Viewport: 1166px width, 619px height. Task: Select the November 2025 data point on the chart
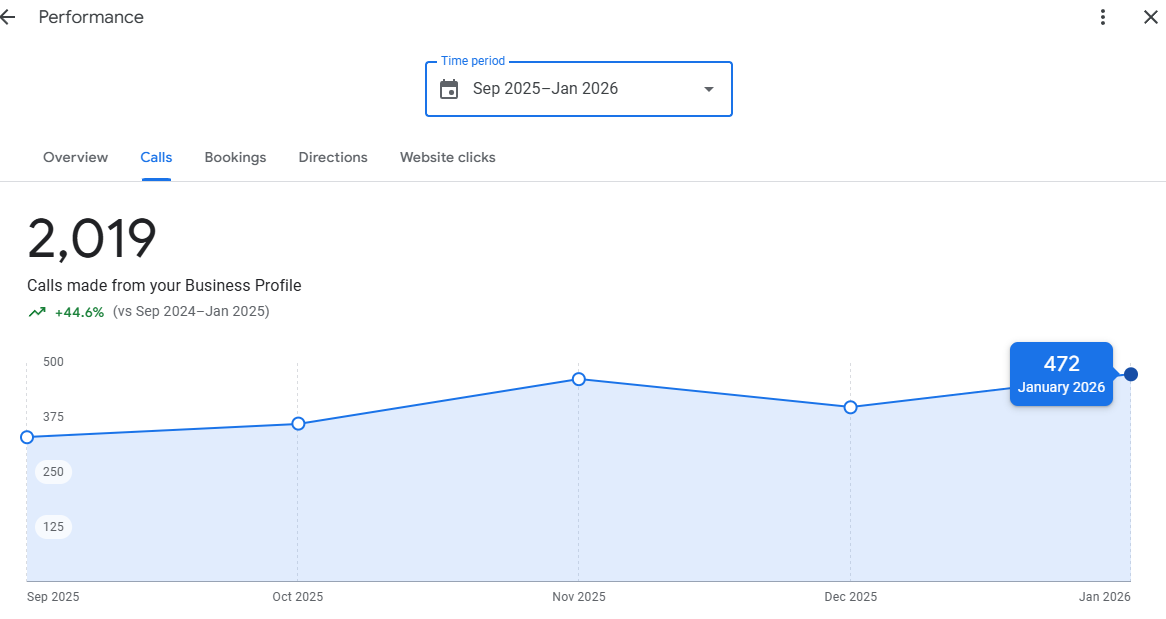click(578, 379)
